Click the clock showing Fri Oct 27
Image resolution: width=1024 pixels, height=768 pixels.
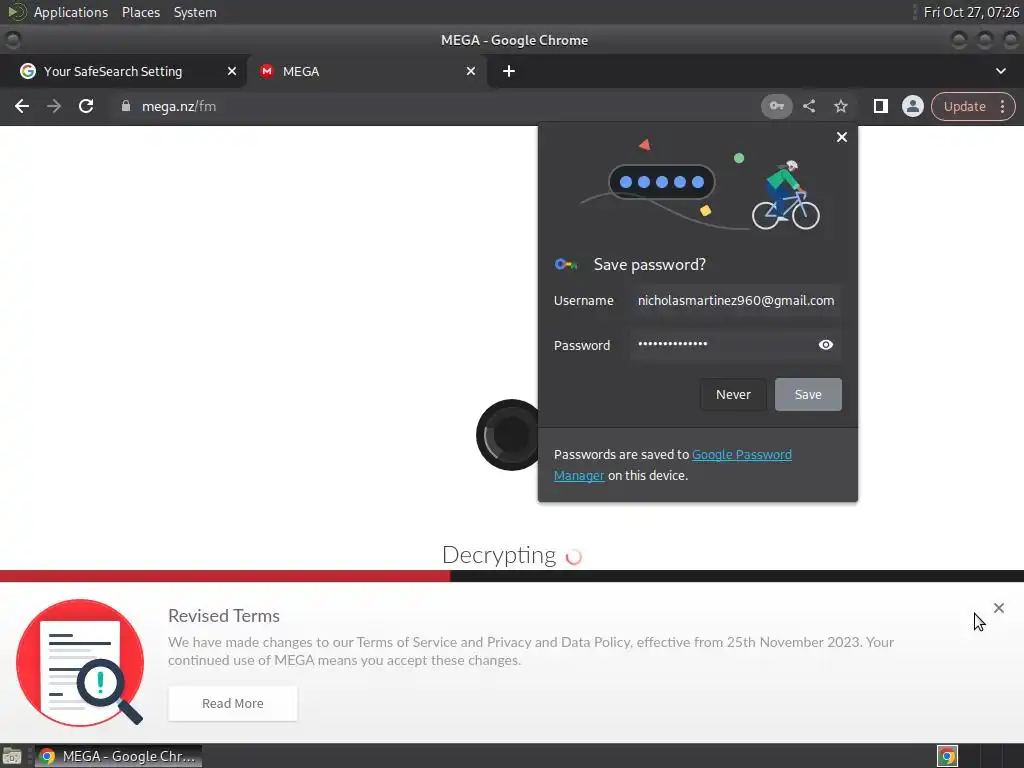(x=971, y=12)
